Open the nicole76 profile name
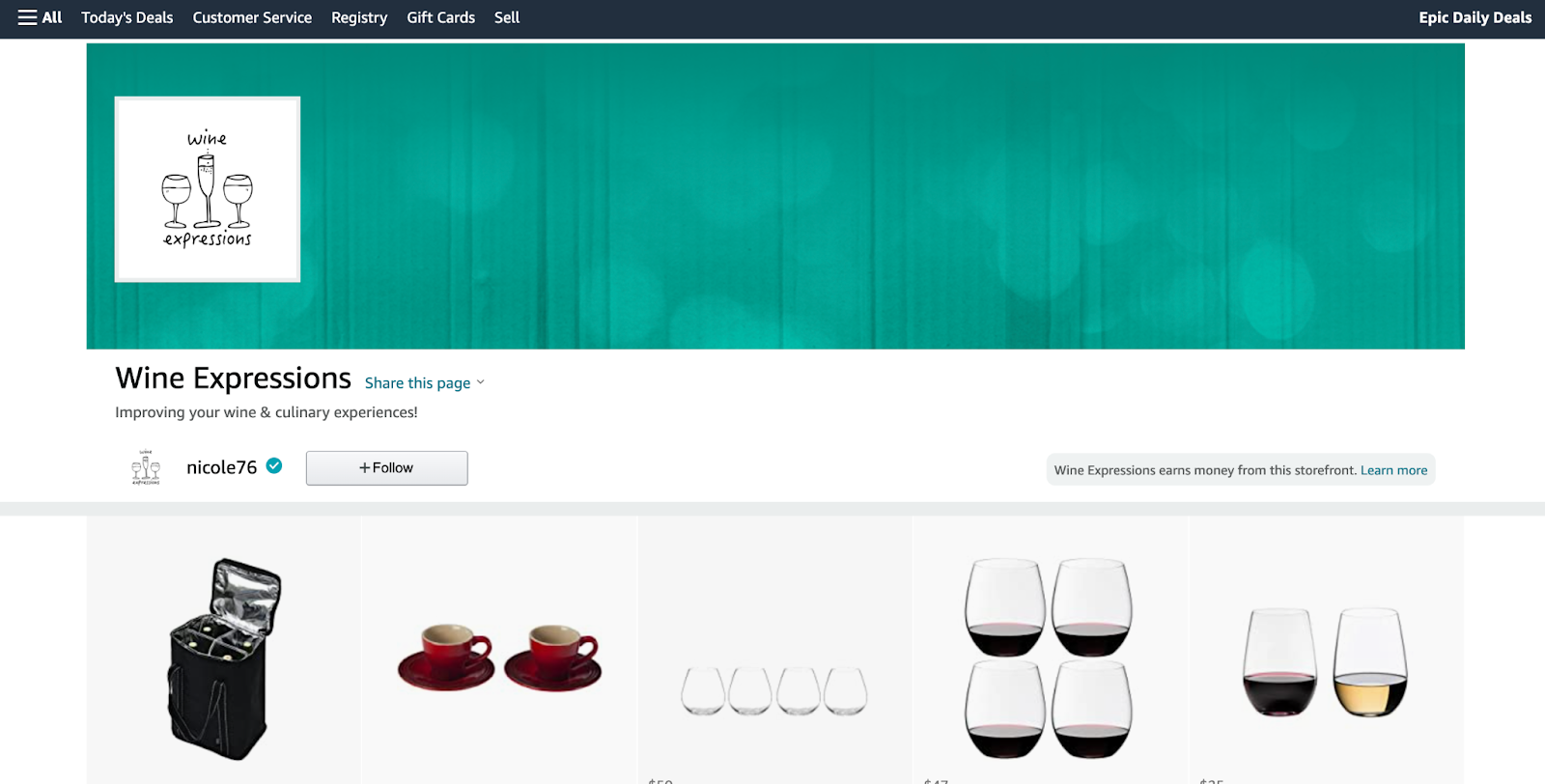The height and width of the screenshot is (784, 1545). pyautogui.click(x=221, y=467)
